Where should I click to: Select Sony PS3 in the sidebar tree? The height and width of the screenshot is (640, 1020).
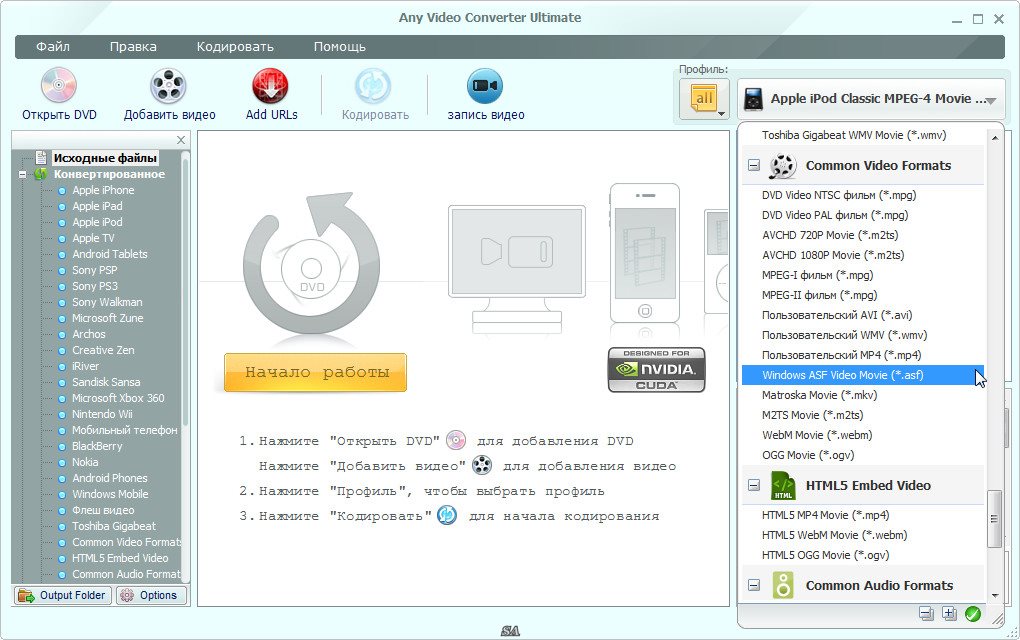(x=95, y=286)
